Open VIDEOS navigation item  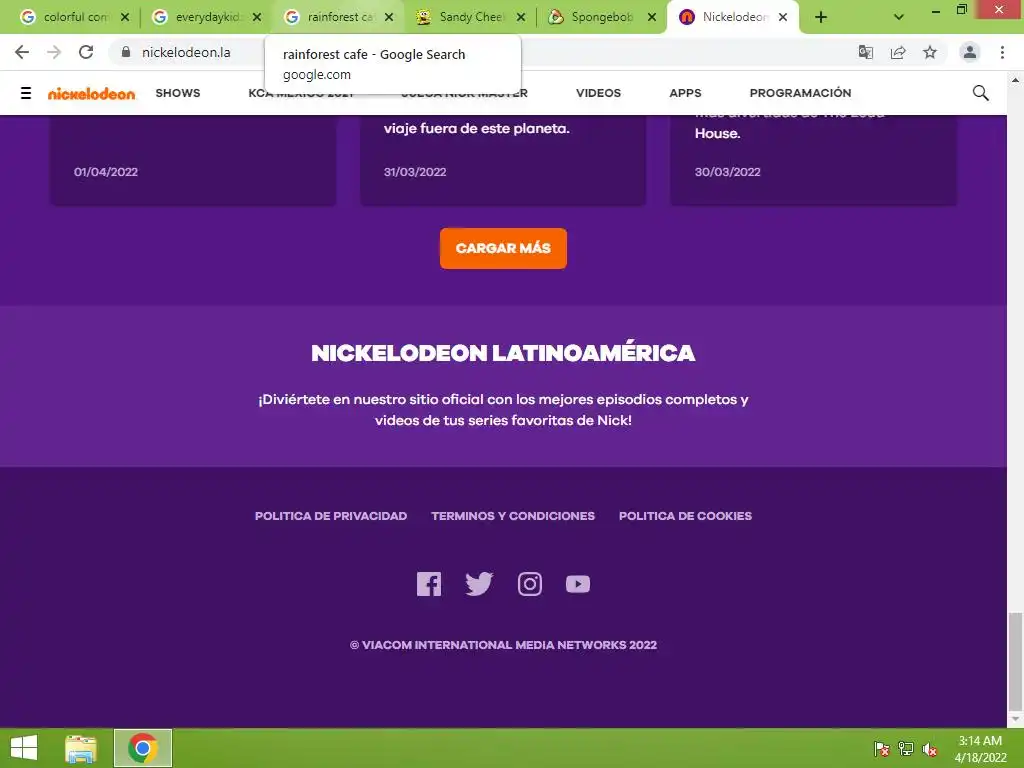(x=598, y=93)
